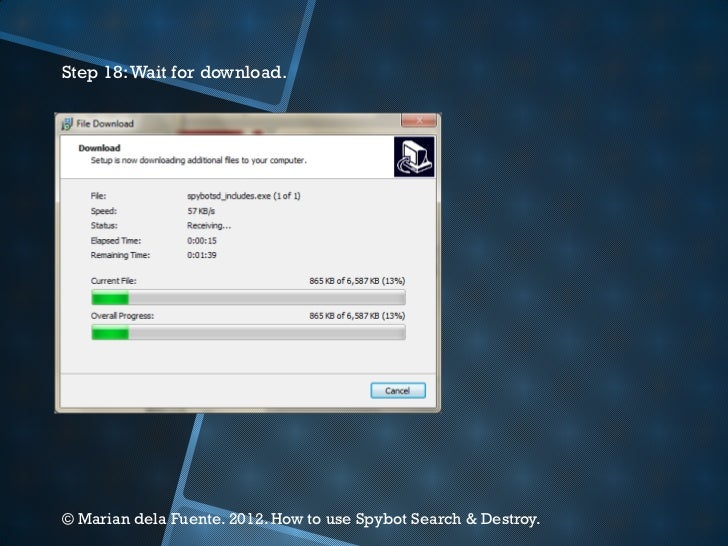Click the Overall Progress size text
Image resolution: width=728 pixels, height=546 pixels.
[357, 316]
